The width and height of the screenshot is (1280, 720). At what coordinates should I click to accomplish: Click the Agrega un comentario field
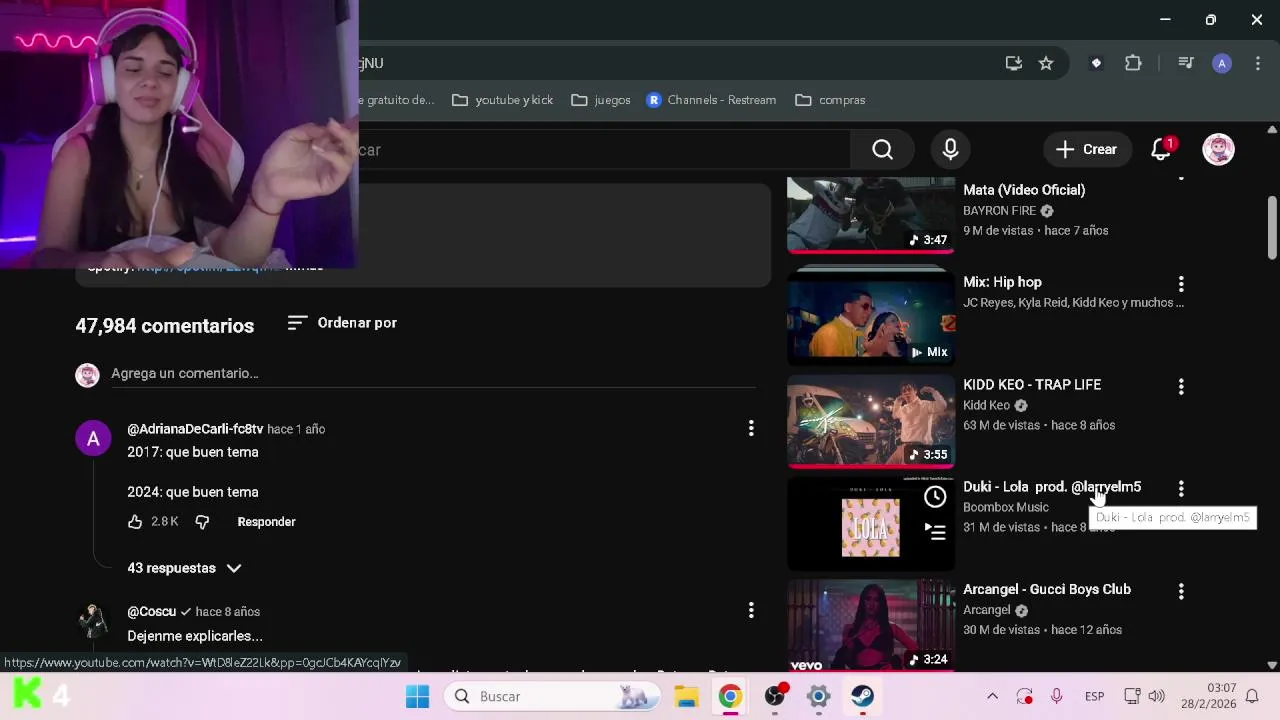point(434,373)
